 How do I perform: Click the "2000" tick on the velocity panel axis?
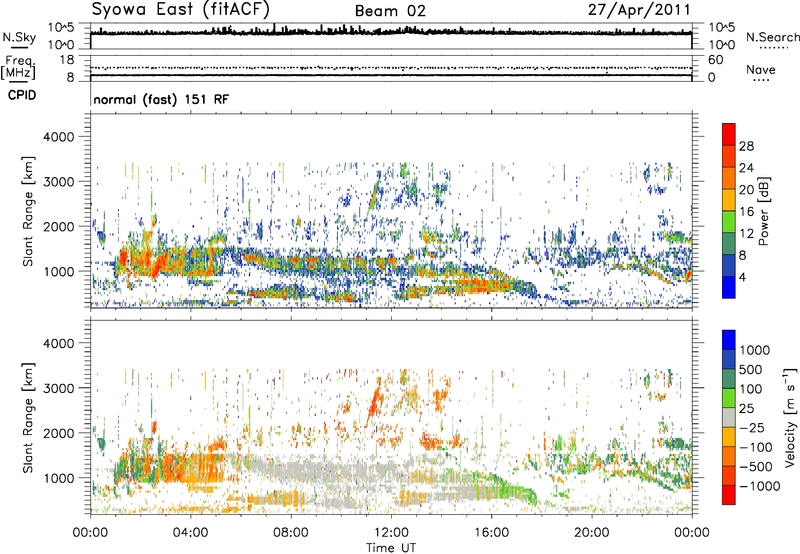(58, 433)
